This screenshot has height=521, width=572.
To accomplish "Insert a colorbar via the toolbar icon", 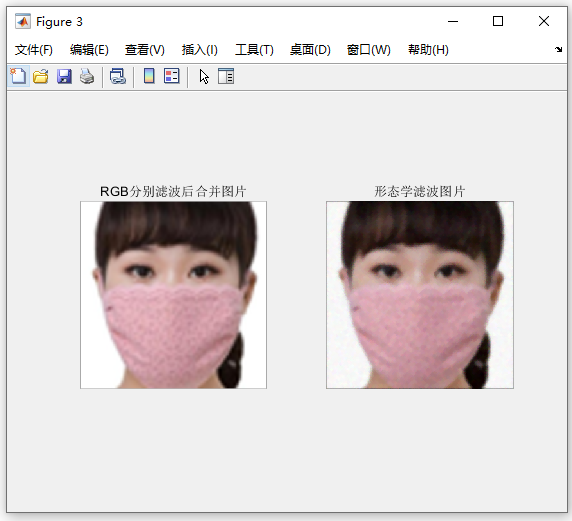I will 149,76.
